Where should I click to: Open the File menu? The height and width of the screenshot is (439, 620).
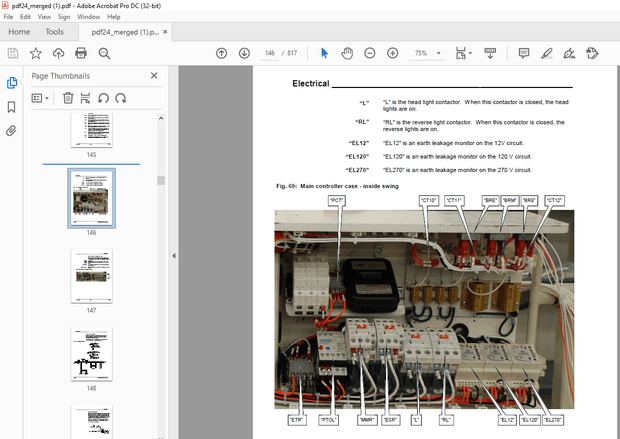pyautogui.click(x=8, y=17)
